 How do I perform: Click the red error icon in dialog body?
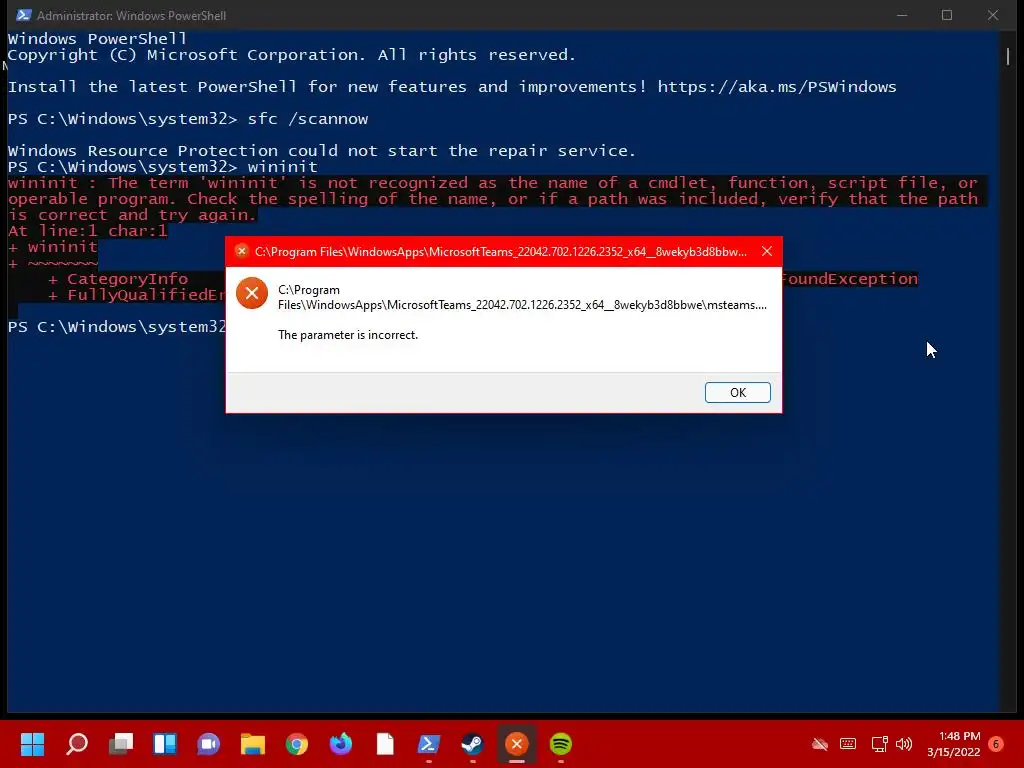tap(252, 293)
